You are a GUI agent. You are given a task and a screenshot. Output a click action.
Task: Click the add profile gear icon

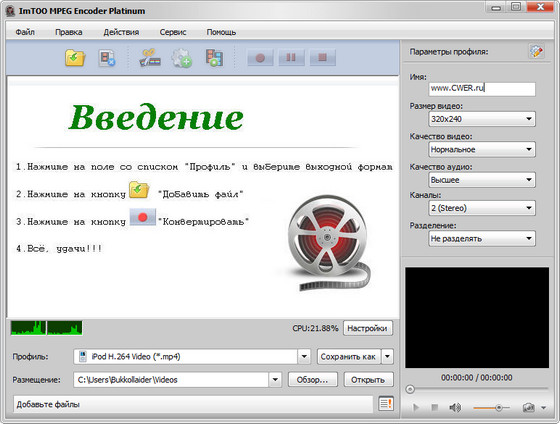181,58
